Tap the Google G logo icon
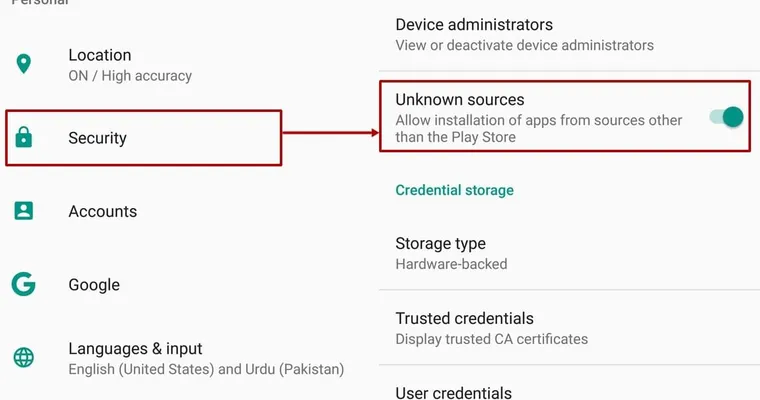 (x=23, y=284)
